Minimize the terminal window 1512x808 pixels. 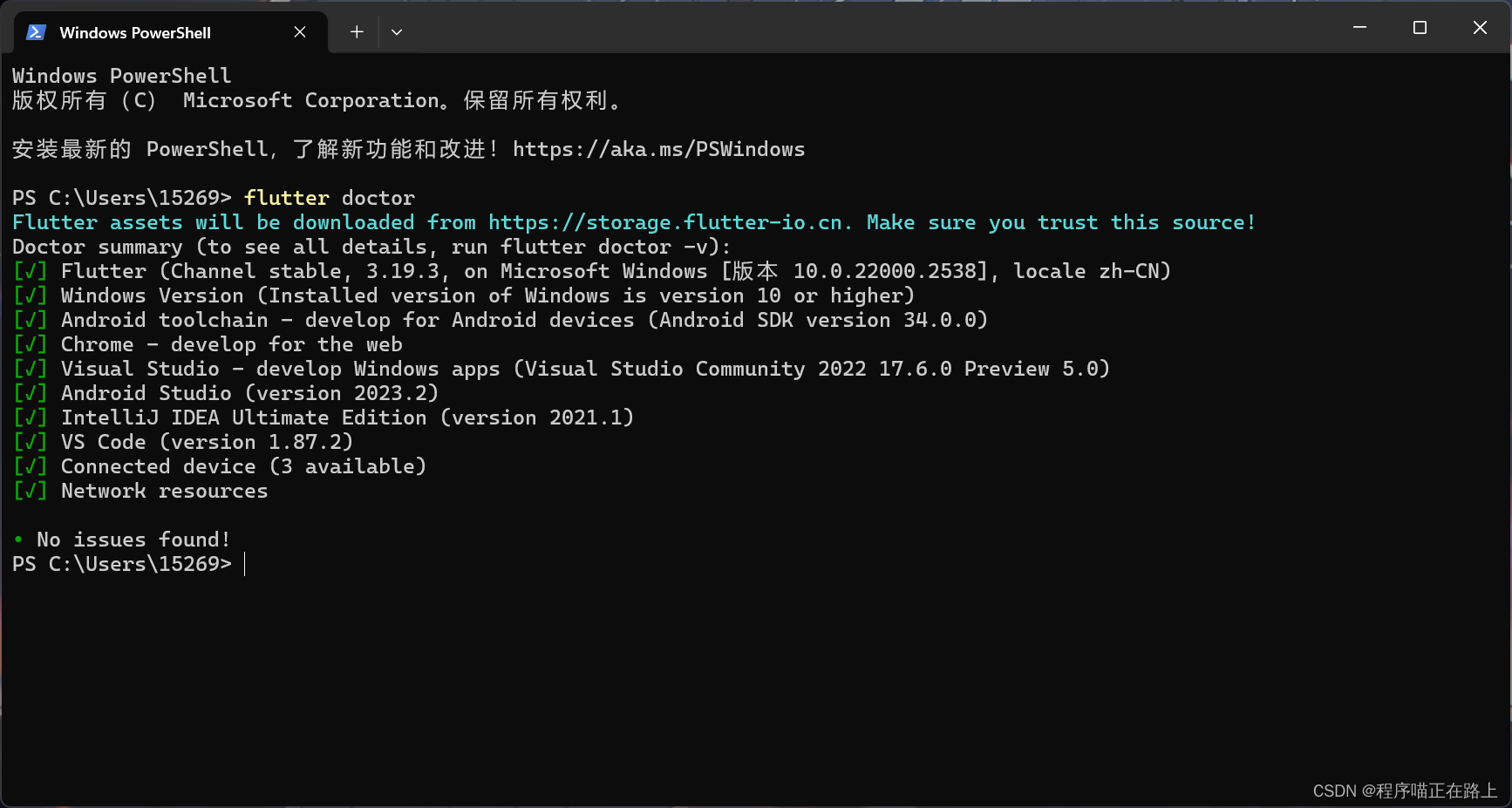pos(1359,28)
